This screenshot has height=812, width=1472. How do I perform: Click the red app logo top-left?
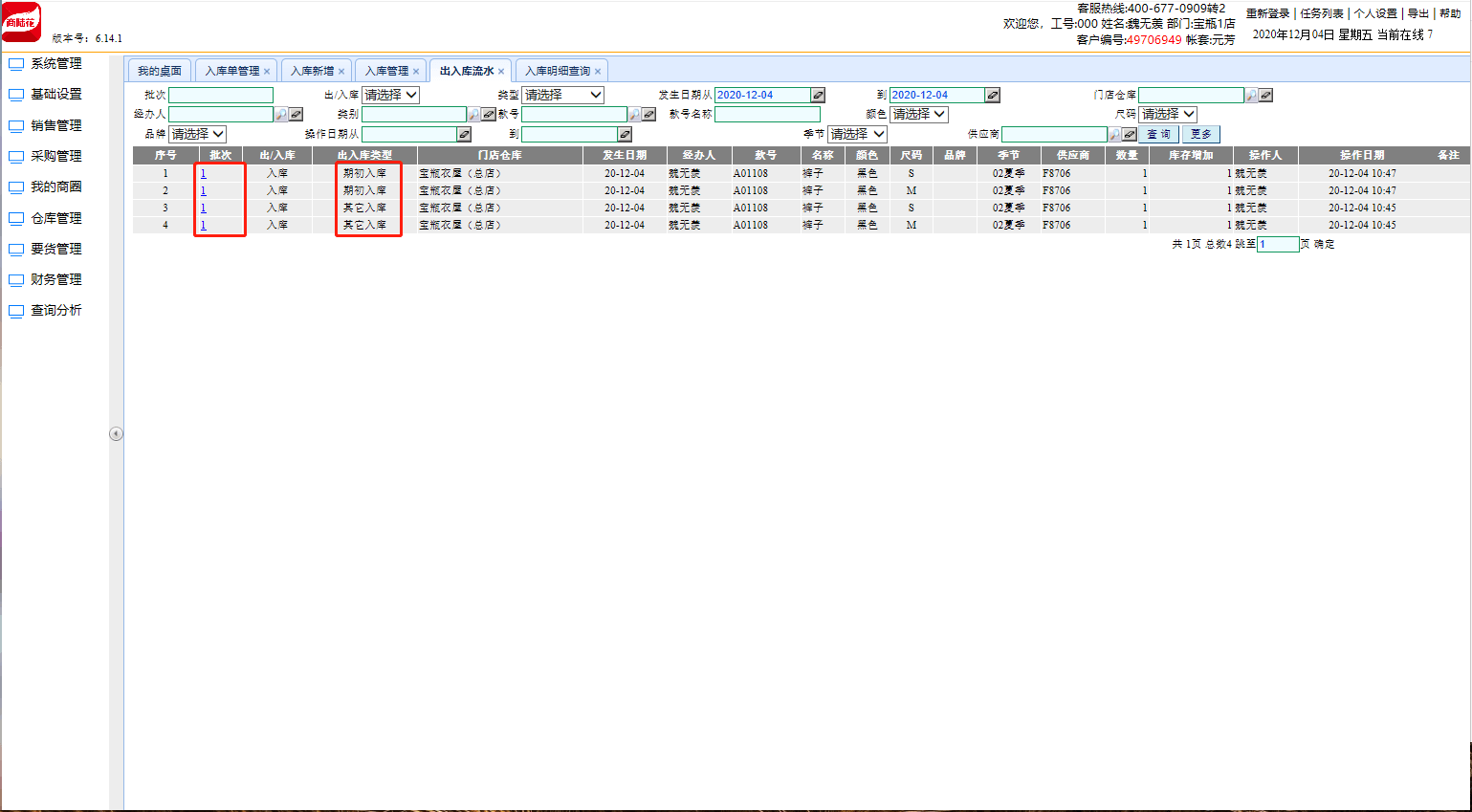pos(21,22)
